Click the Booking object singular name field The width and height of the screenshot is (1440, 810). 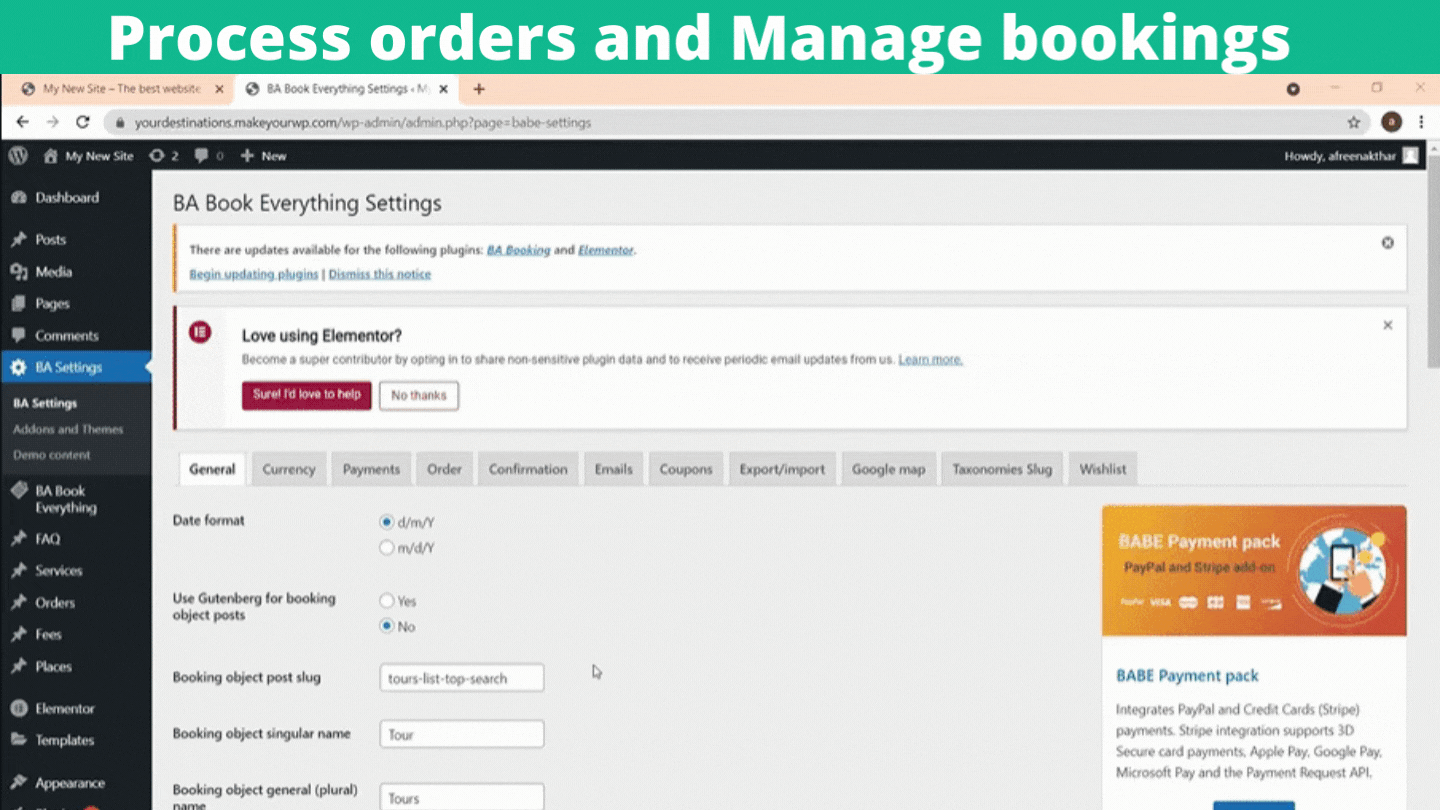pos(462,734)
